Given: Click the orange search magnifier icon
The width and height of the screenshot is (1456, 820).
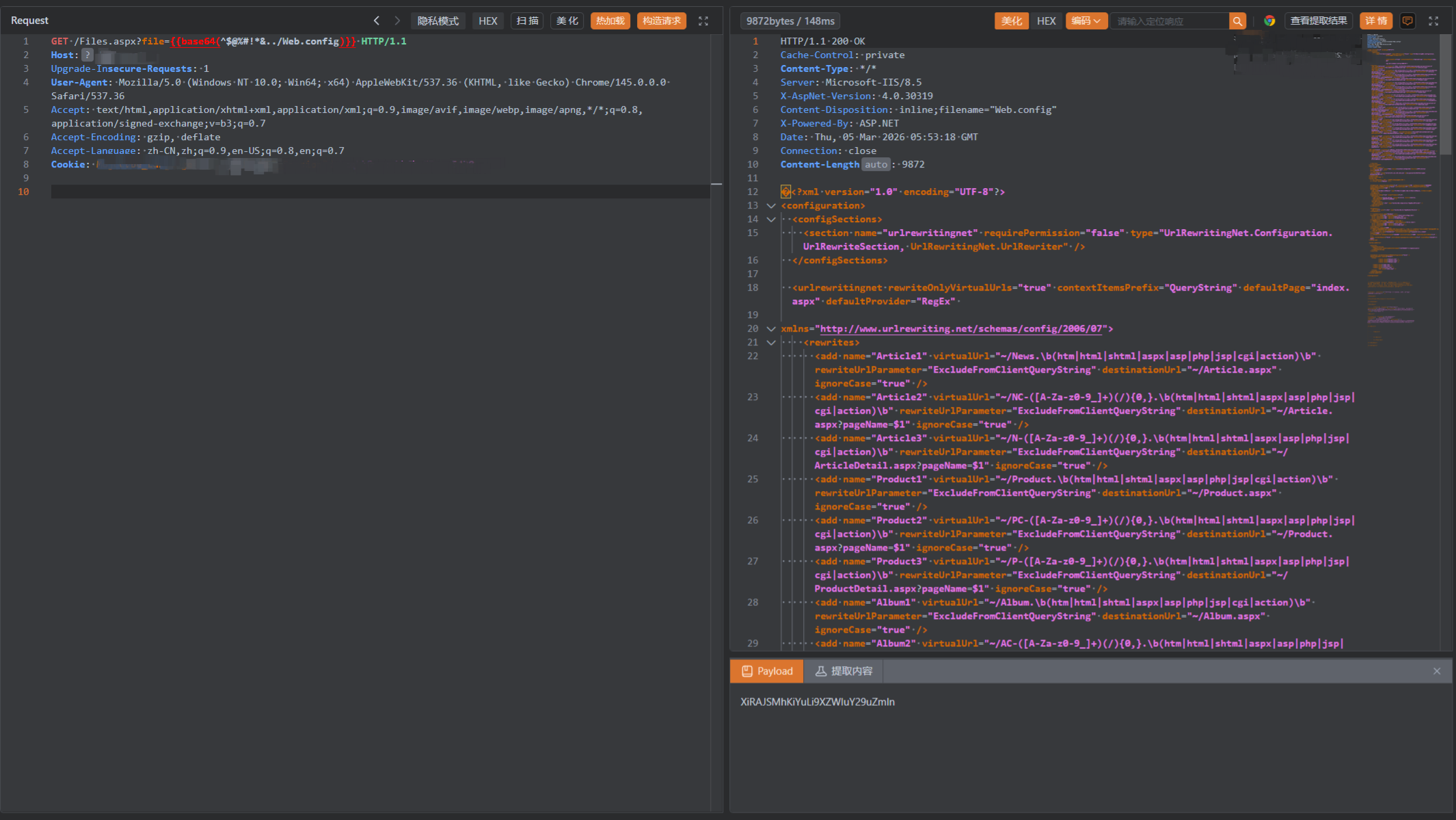Looking at the screenshot, I should pyautogui.click(x=1237, y=21).
